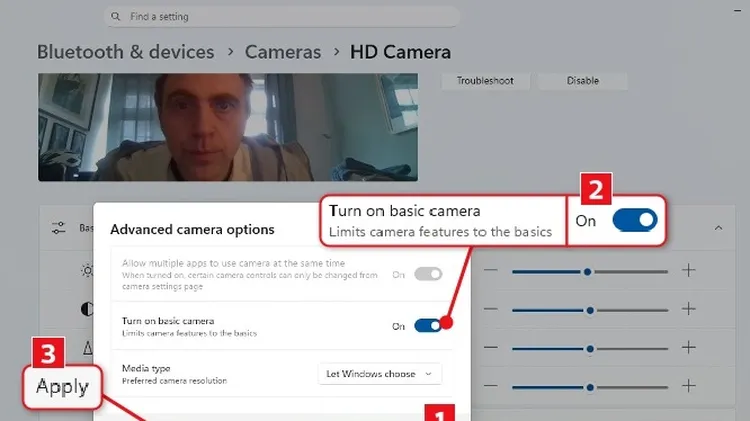Collapse the Basic settings section chevron
Screen dimensions: 750x421
718,228
